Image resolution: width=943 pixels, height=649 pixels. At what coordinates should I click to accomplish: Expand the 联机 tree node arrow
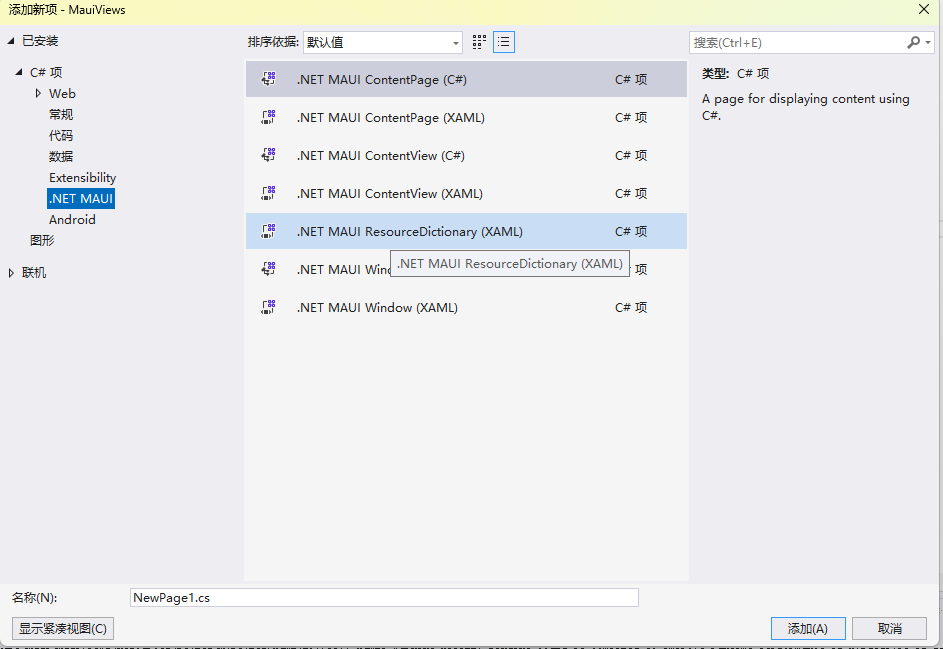click(11, 273)
